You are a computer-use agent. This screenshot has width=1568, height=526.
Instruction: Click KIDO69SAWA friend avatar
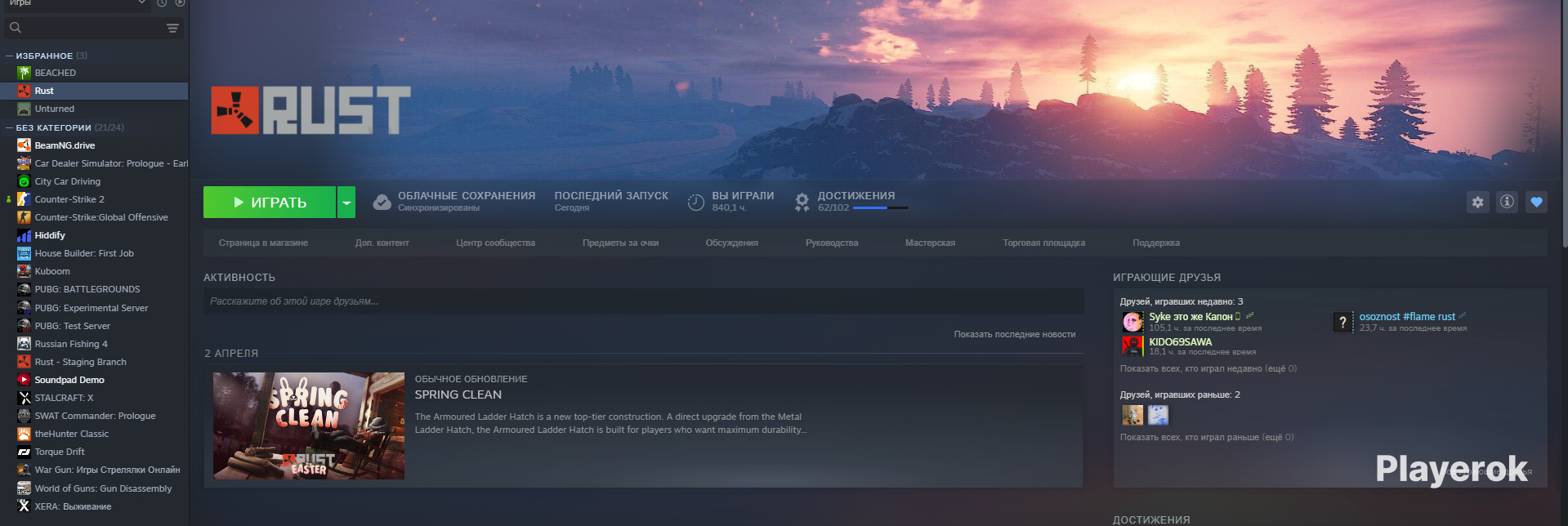coord(1132,346)
